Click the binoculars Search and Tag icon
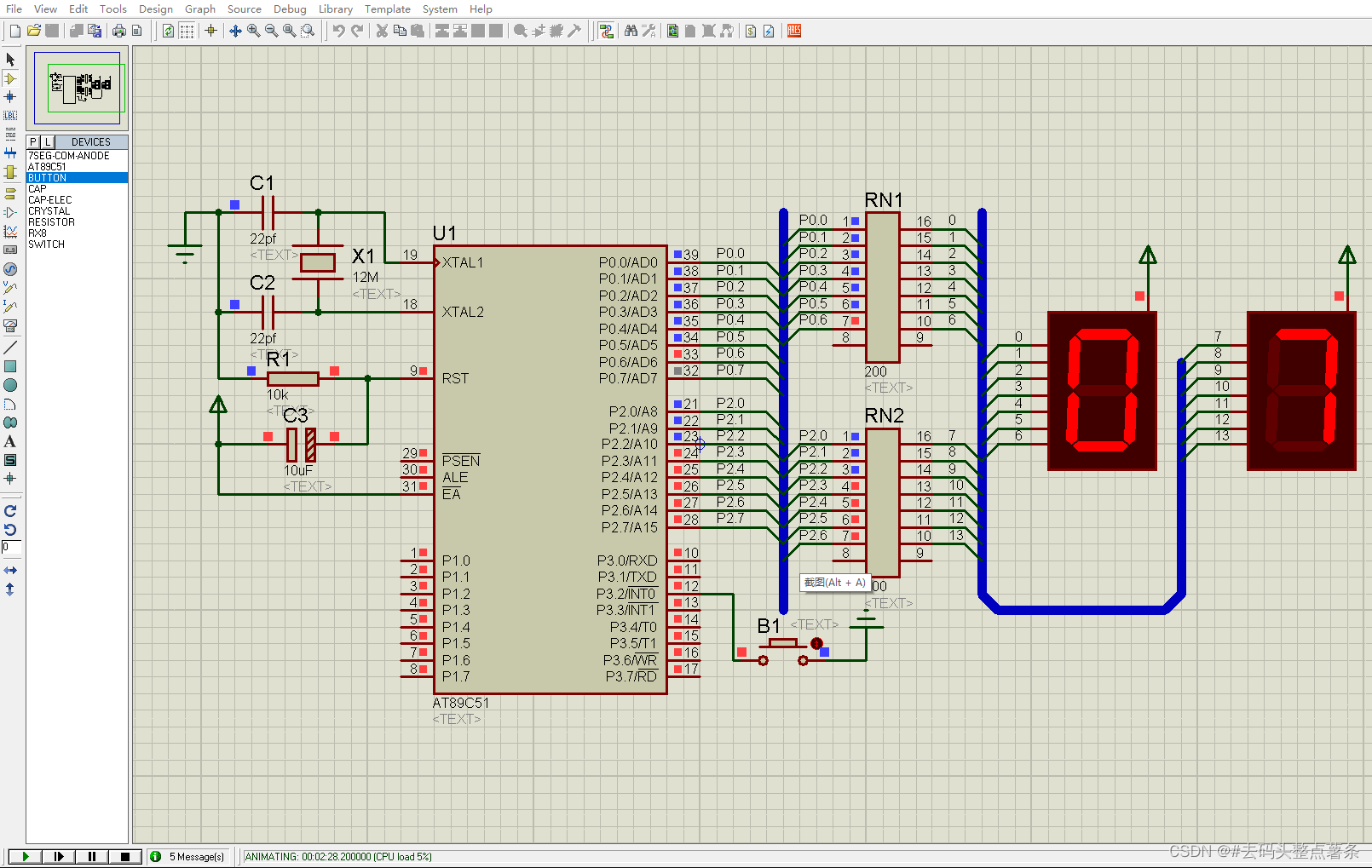Image resolution: width=1372 pixels, height=868 pixels. [631, 31]
